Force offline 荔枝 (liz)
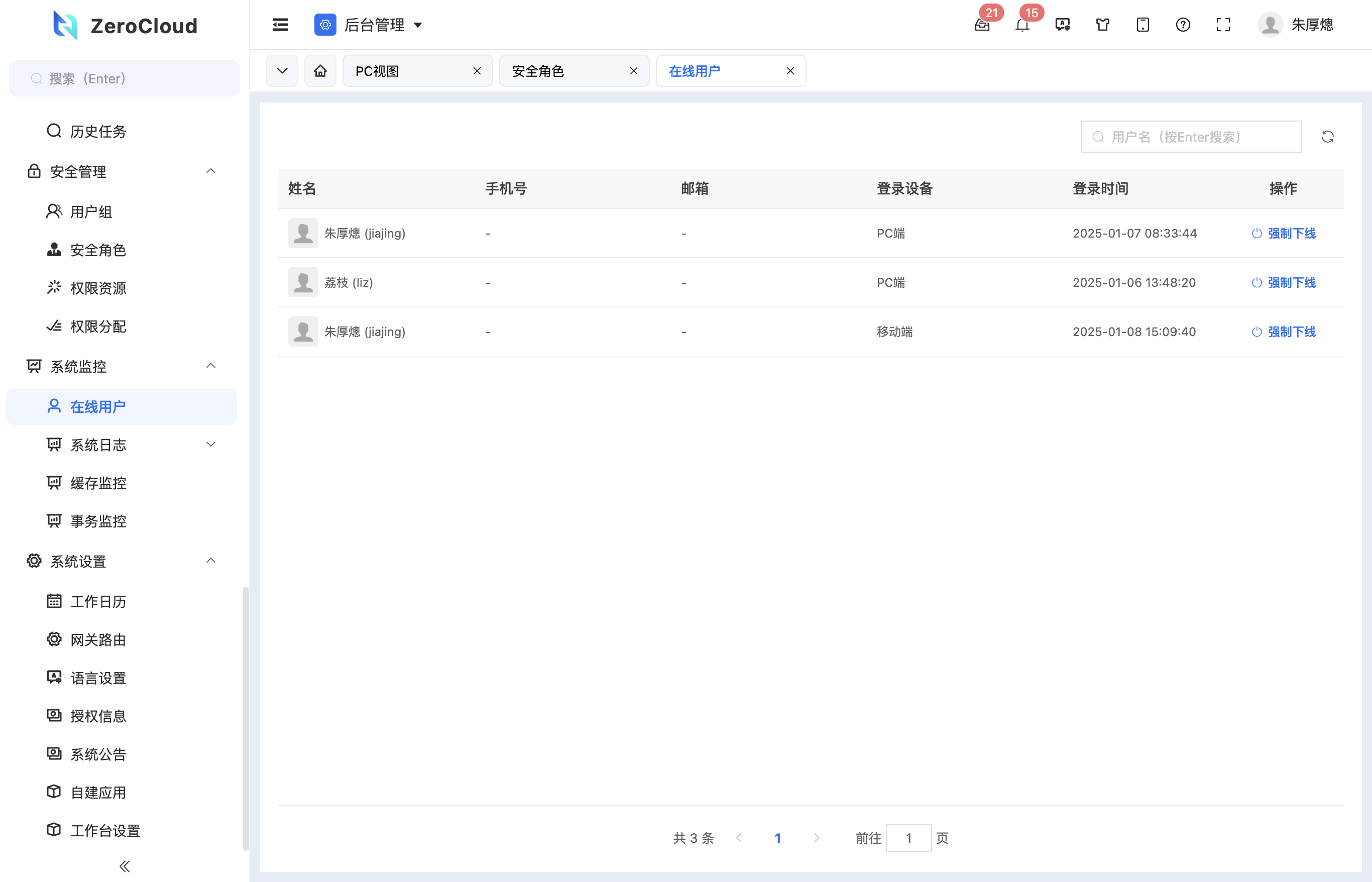 point(1283,282)
